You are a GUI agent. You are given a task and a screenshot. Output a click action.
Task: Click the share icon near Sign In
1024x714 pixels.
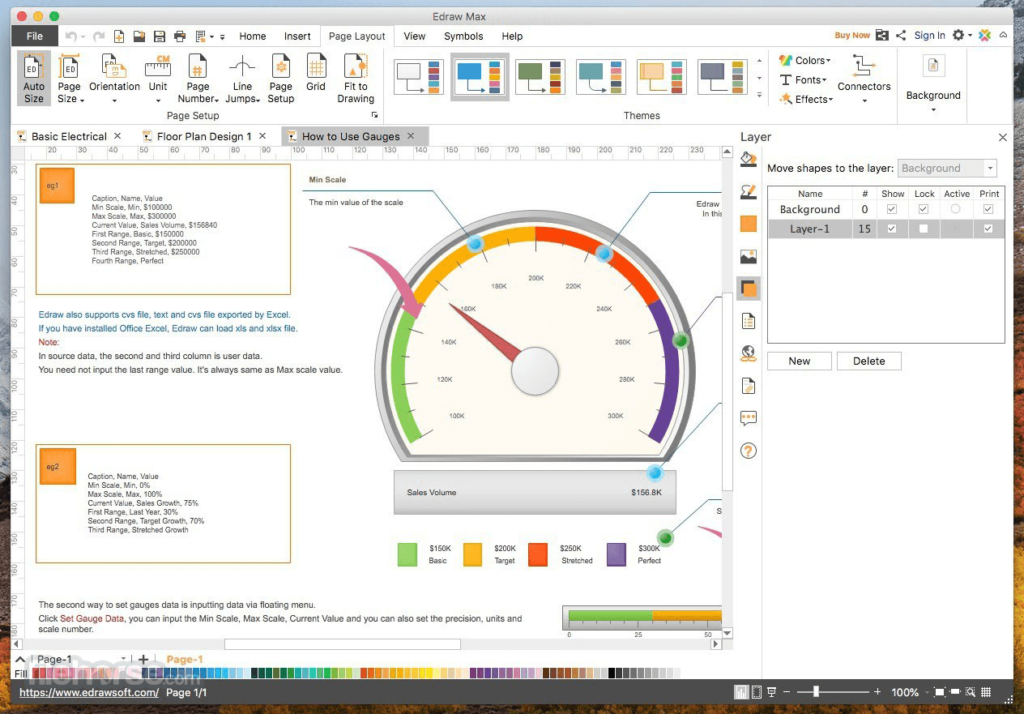(901, 35)
